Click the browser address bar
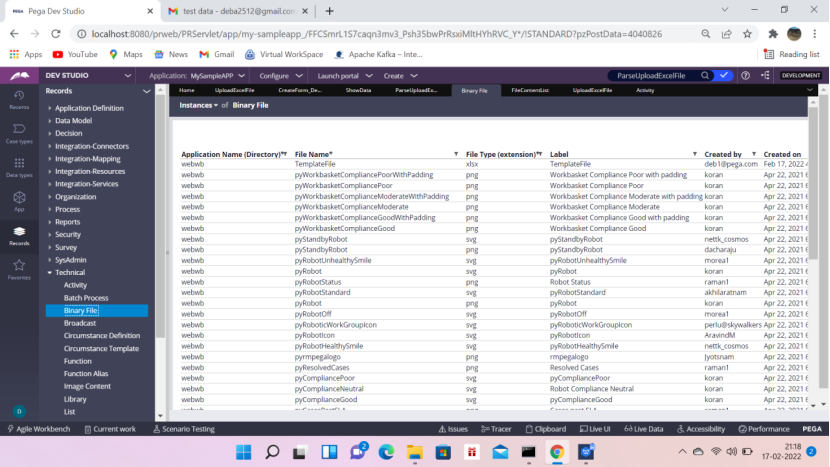 click(x=376, y=34)
